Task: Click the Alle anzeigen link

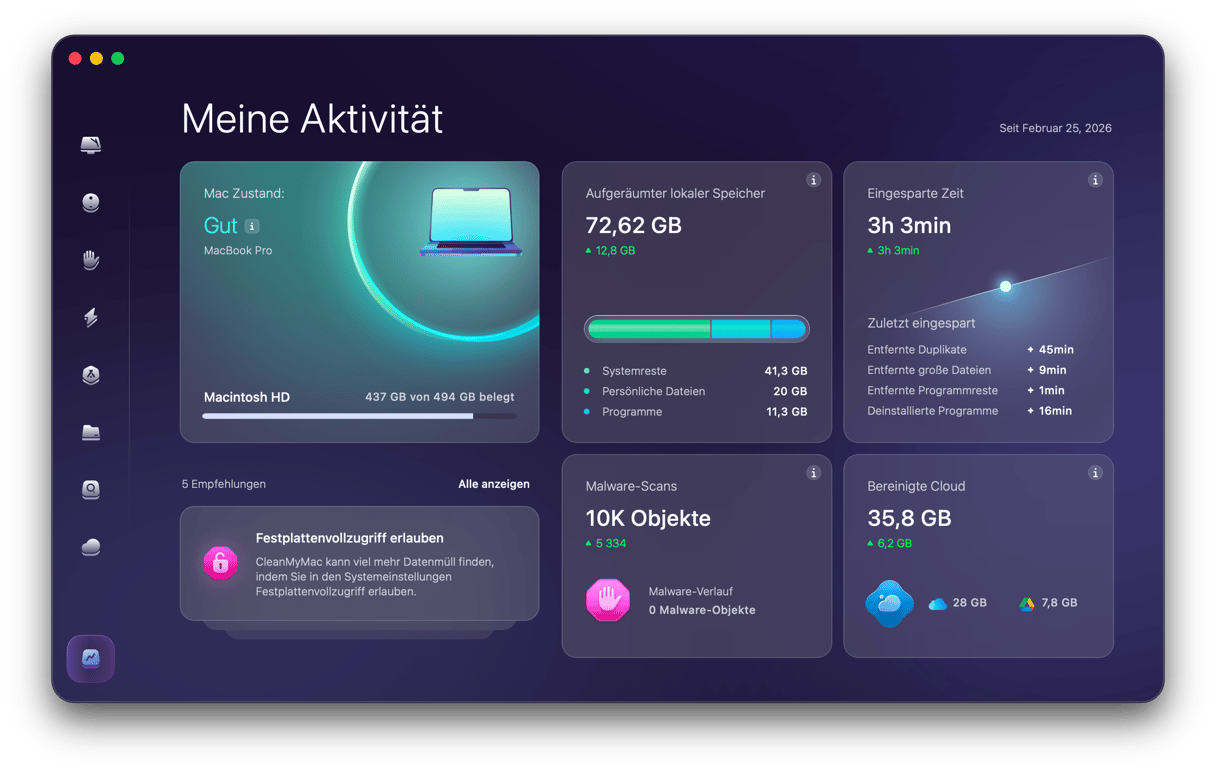Action: [x=493, y=484]
